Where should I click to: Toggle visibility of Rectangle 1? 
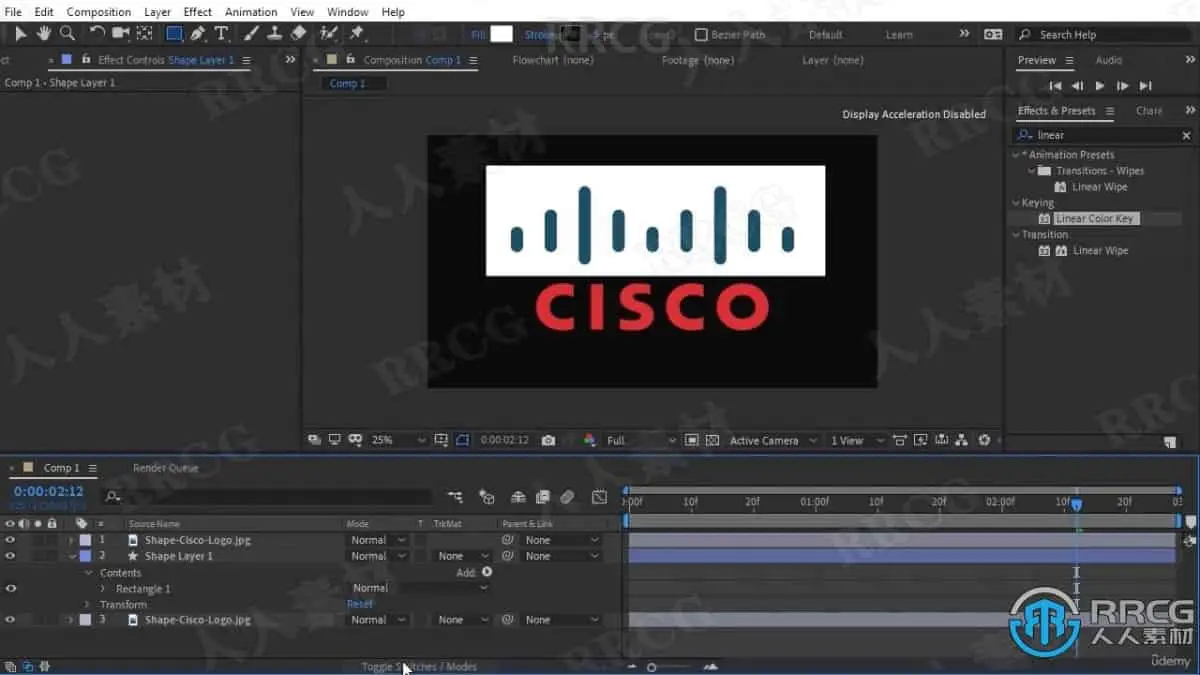pyautogui.click(x=11, y=588)
